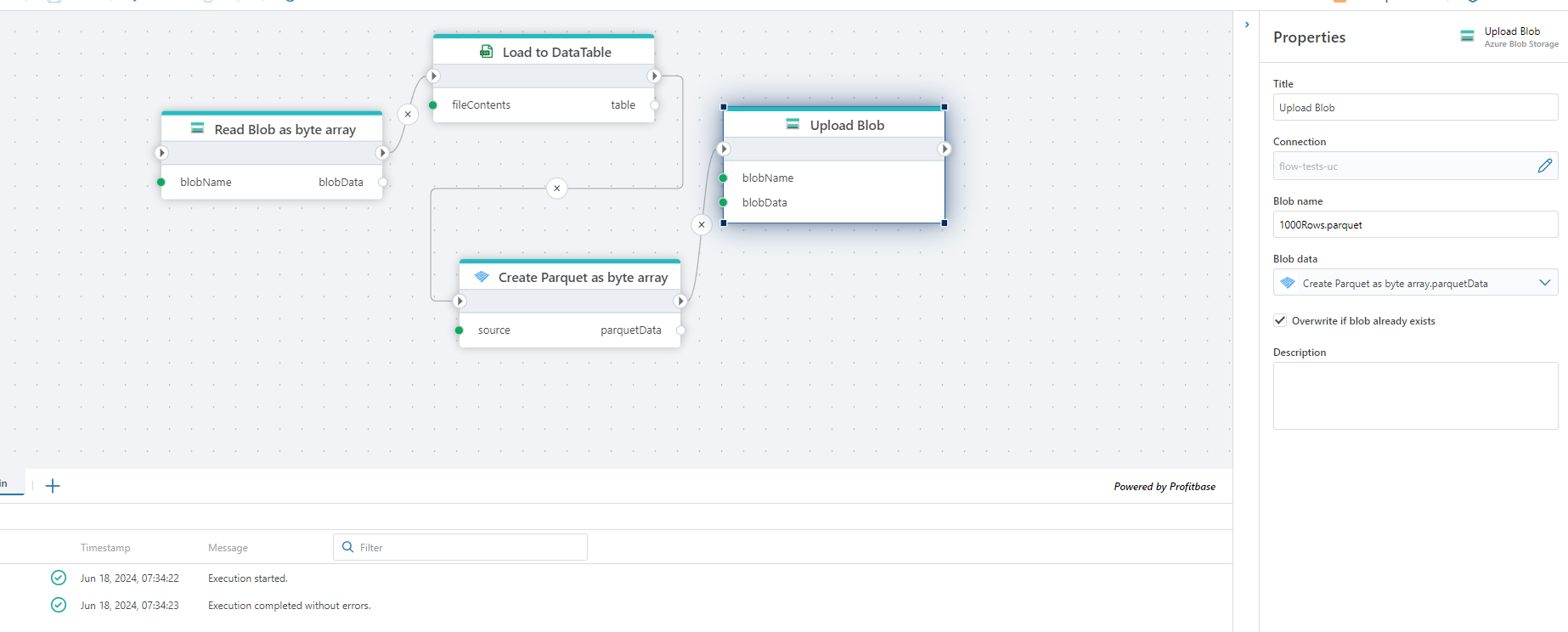This screenshot has height=632, width=1568.
Task: Click the Upload Blob flow output port
Action: [945, 149]
